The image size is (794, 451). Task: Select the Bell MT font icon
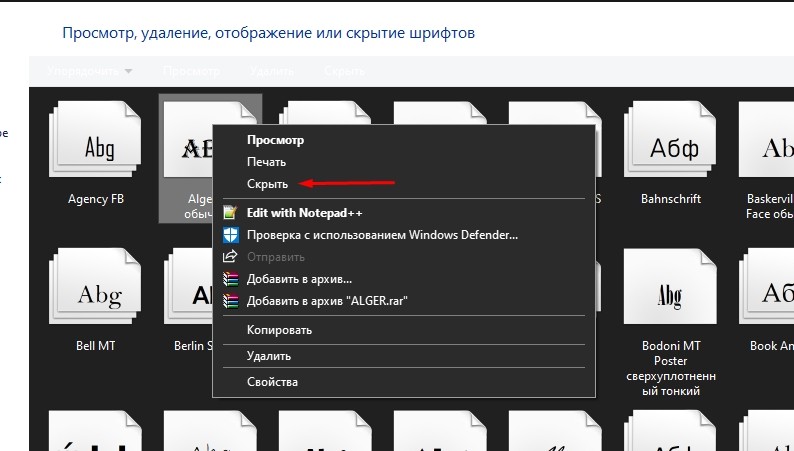click(x=95, y=286)
